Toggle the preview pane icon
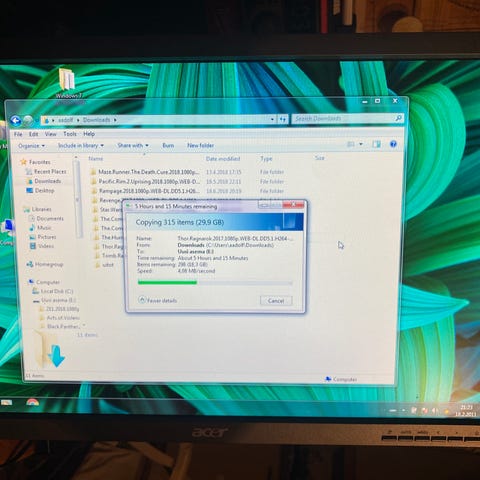 pos(377,144)
